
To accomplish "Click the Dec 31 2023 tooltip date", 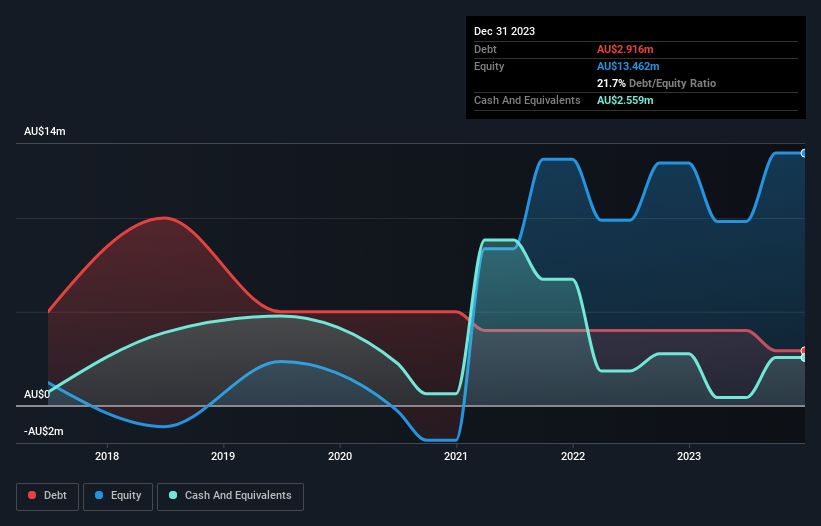I will [504, 31].
